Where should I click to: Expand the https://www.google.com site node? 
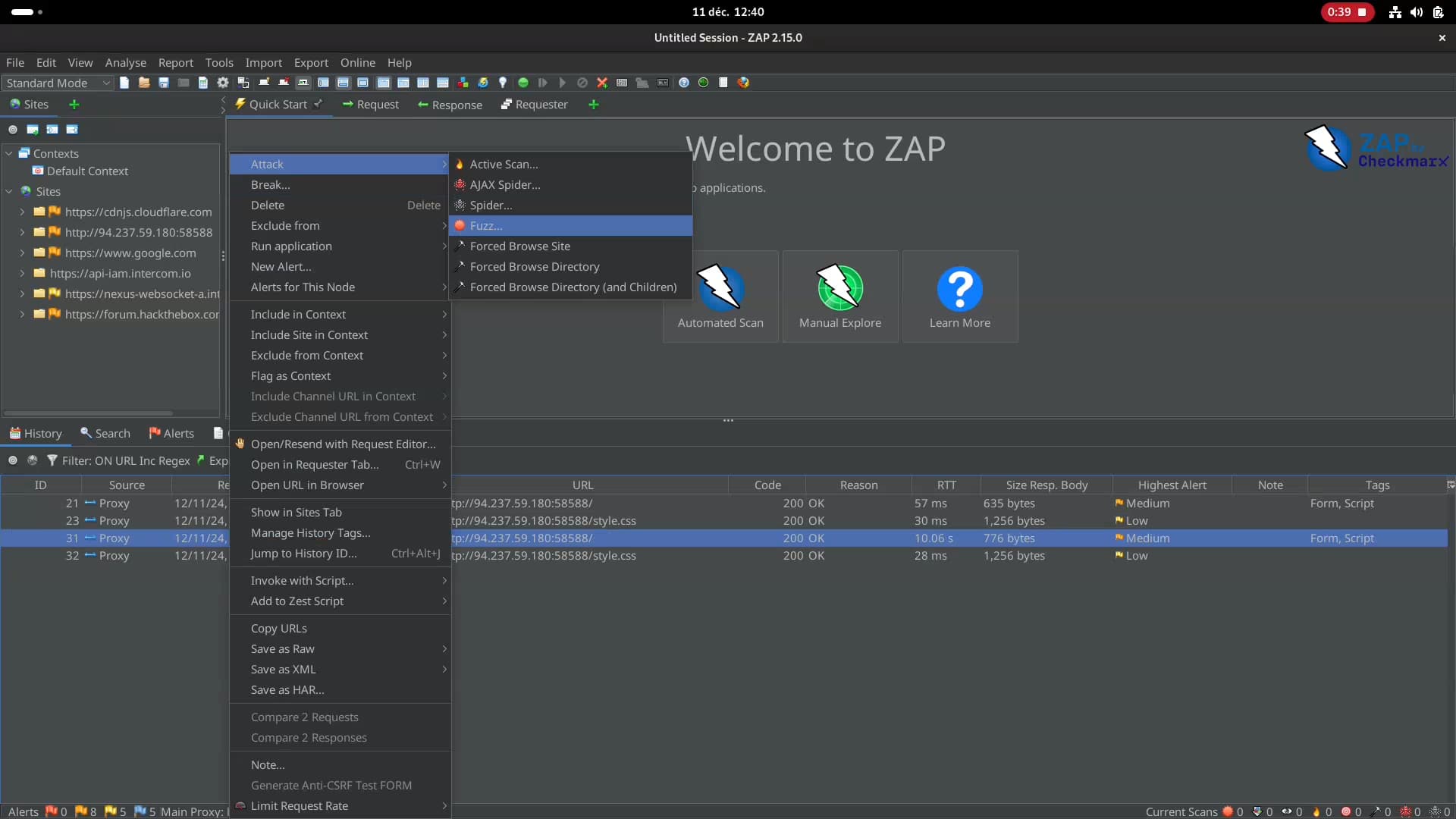click(22, 253)
